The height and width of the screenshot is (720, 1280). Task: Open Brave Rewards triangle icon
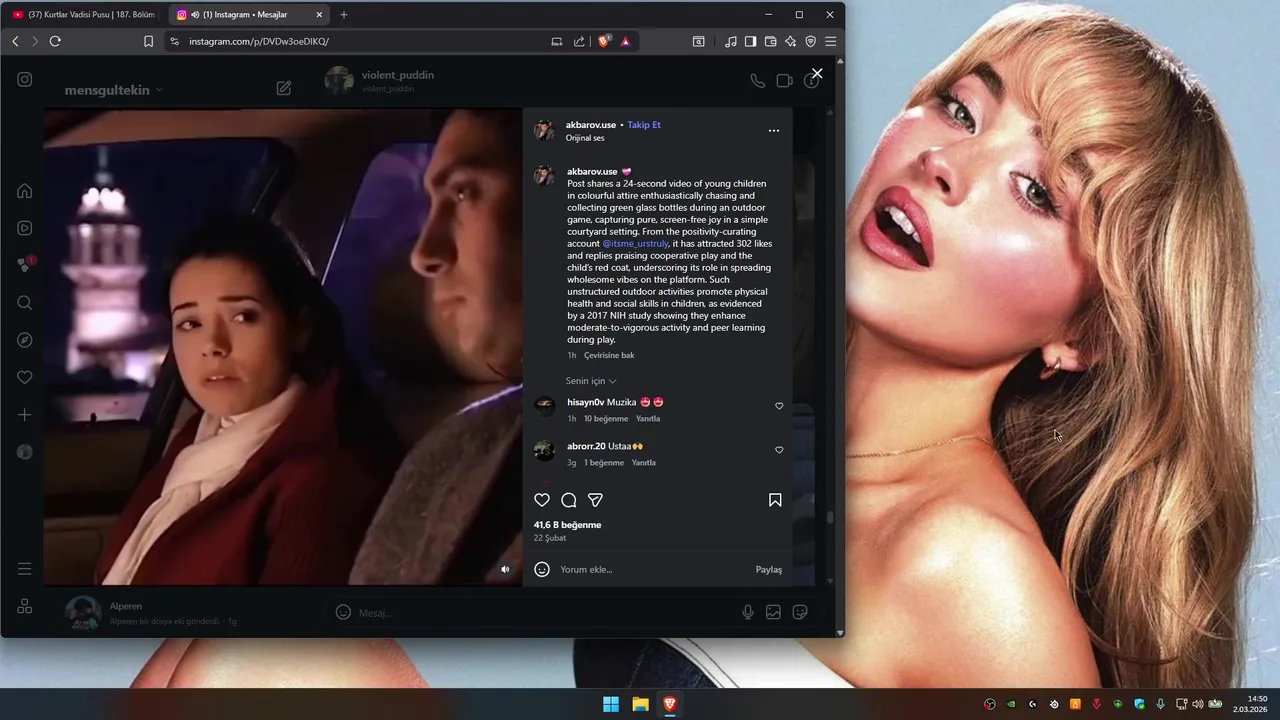click(625, 41)
